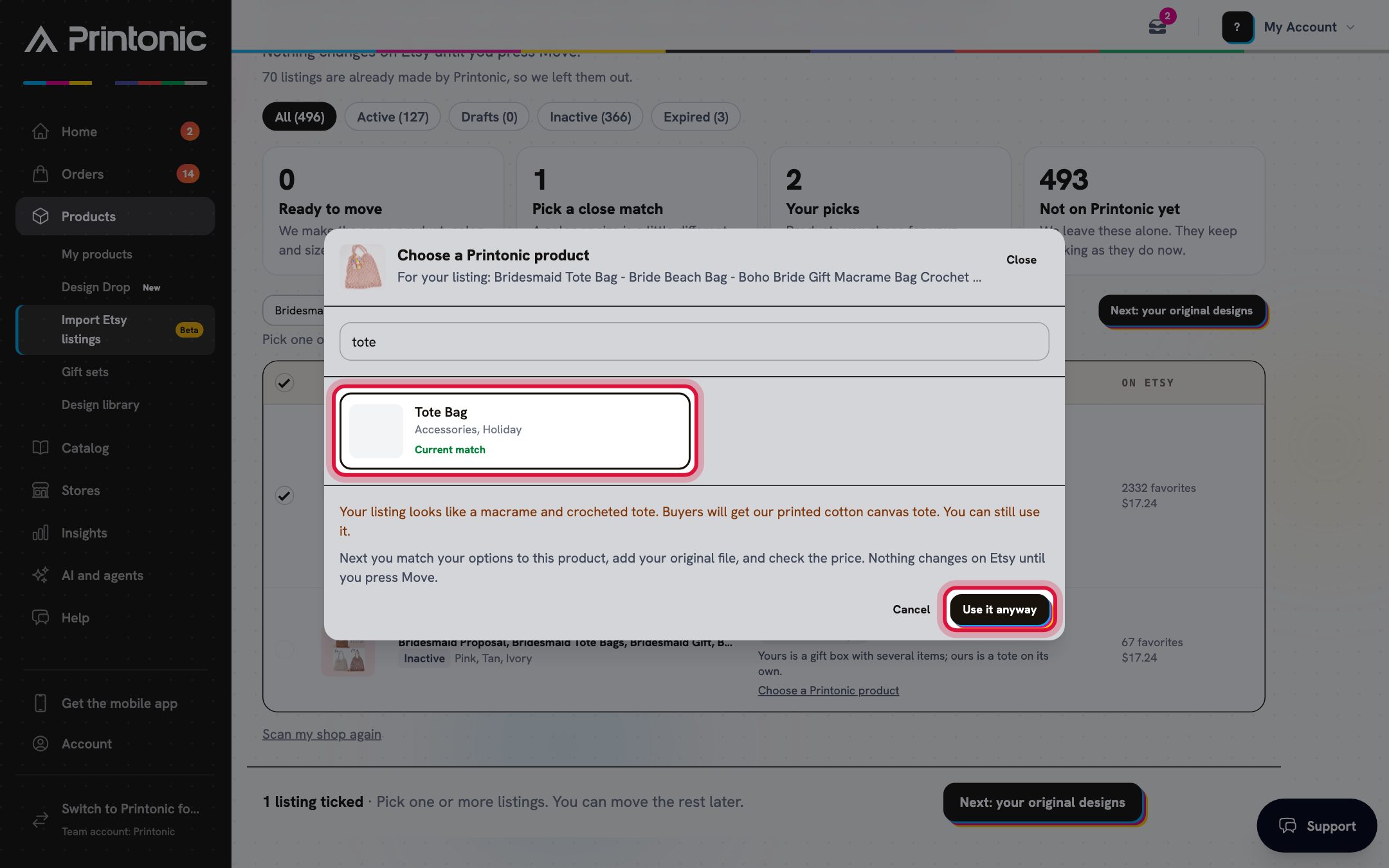Click the Scan my shop again link
This screenshot has width=1389, height=868.
click(x=322, y=734)
